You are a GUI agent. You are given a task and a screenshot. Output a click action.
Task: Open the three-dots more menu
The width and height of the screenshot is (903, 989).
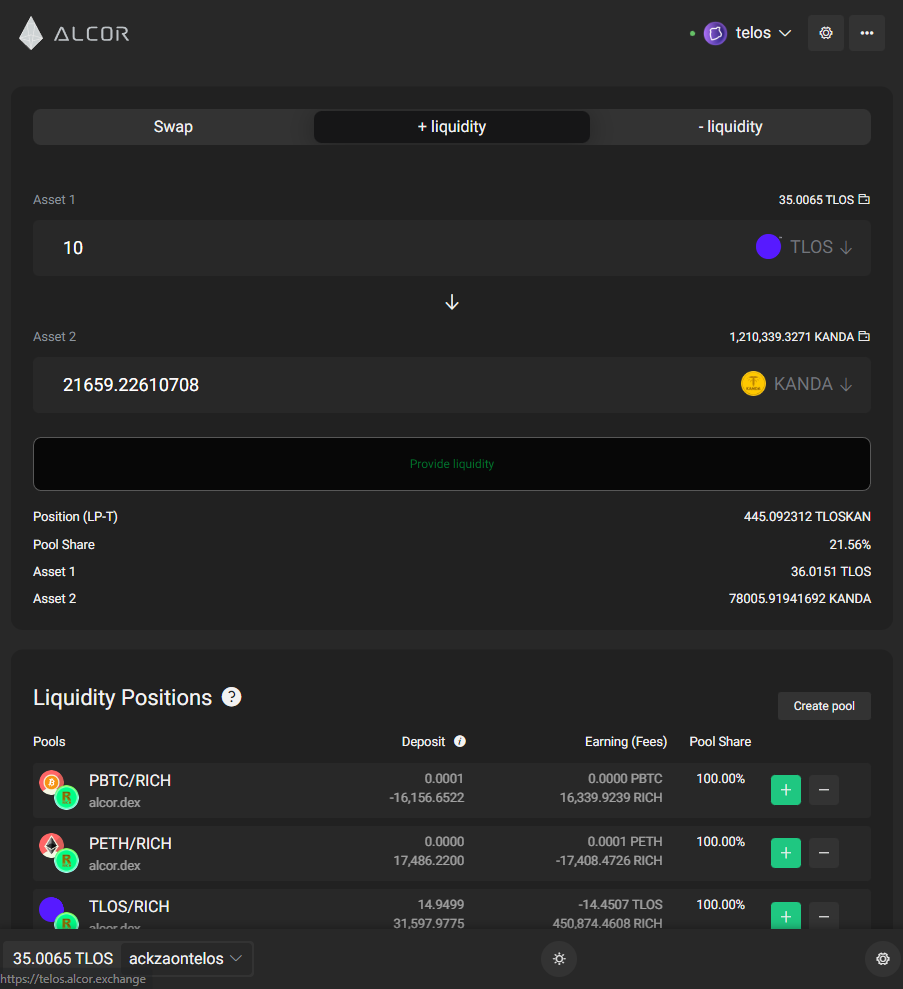tap(866, 33)
